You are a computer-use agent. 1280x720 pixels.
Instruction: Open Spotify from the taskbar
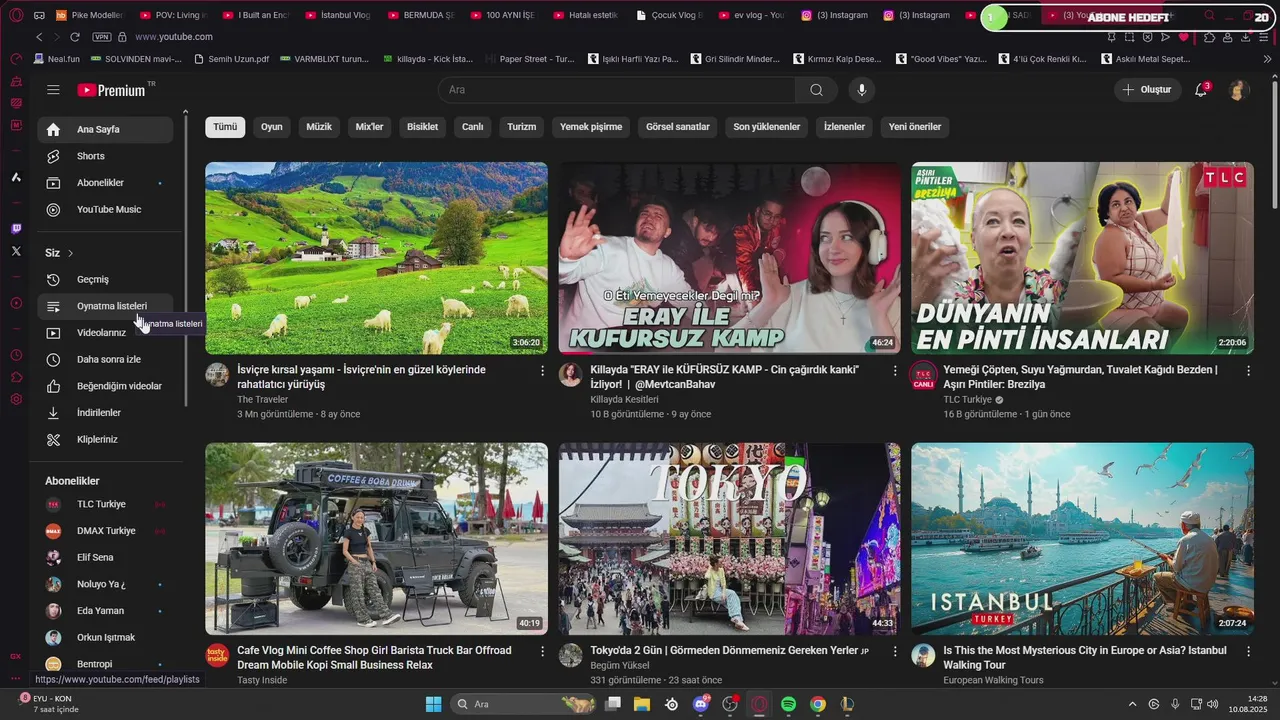tap(788, 704)
